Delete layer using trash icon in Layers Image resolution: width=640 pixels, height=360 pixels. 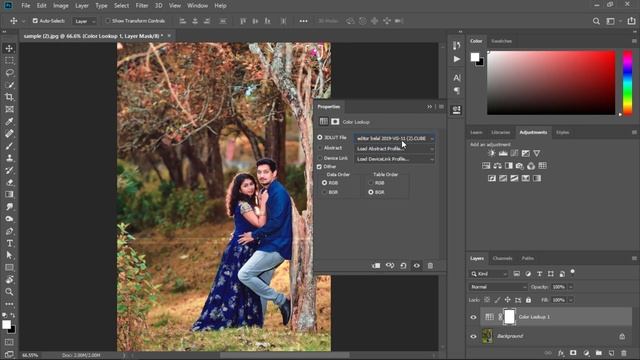coord(624,353)
